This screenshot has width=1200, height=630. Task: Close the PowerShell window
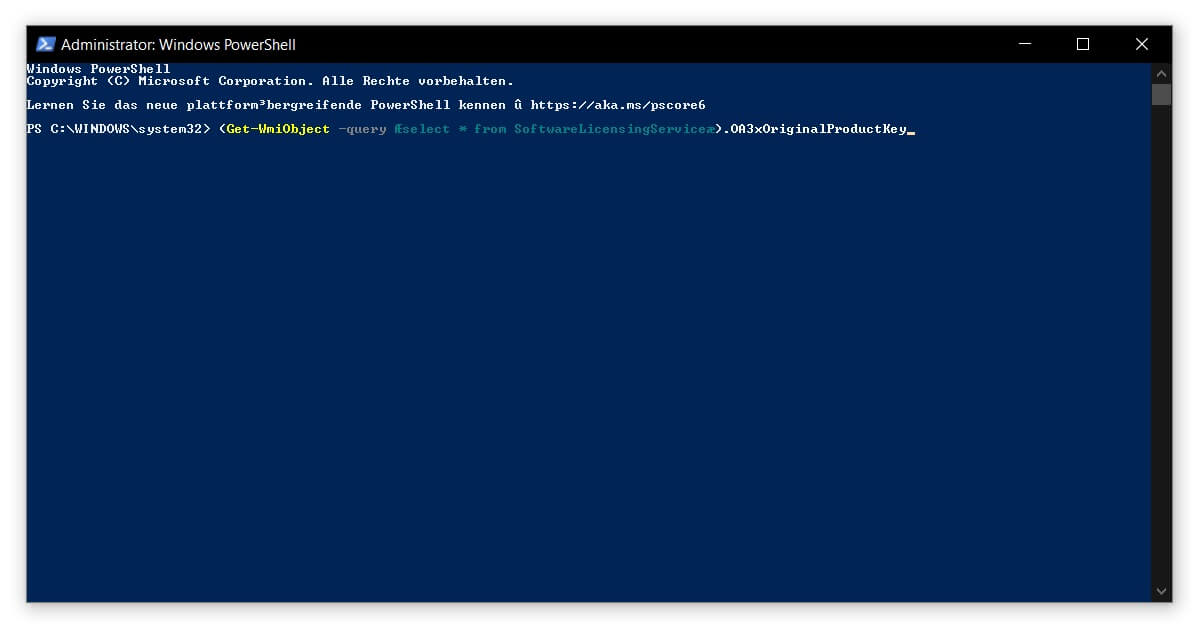click(x=1142, y=44)
